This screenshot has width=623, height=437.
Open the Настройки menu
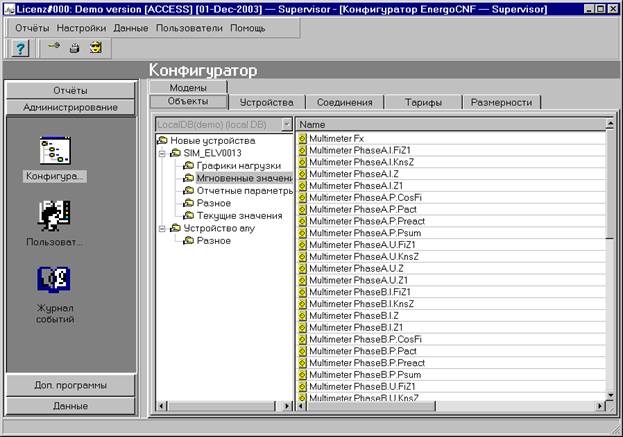(x=81, y=28)
